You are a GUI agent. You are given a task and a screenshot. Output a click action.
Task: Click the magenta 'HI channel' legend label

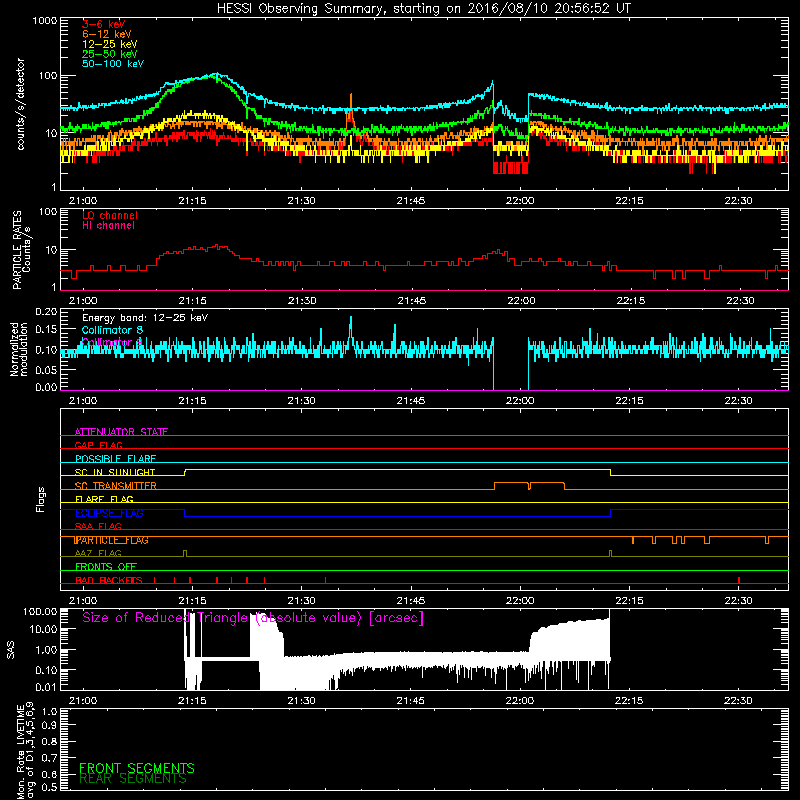(108, 226)
